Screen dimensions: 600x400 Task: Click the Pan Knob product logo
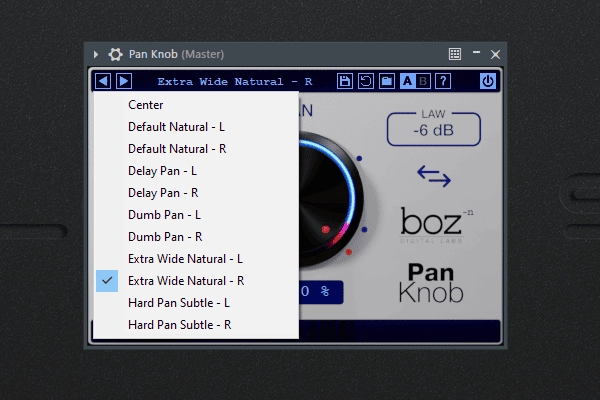pyautogui.click(x=431, y=283)
